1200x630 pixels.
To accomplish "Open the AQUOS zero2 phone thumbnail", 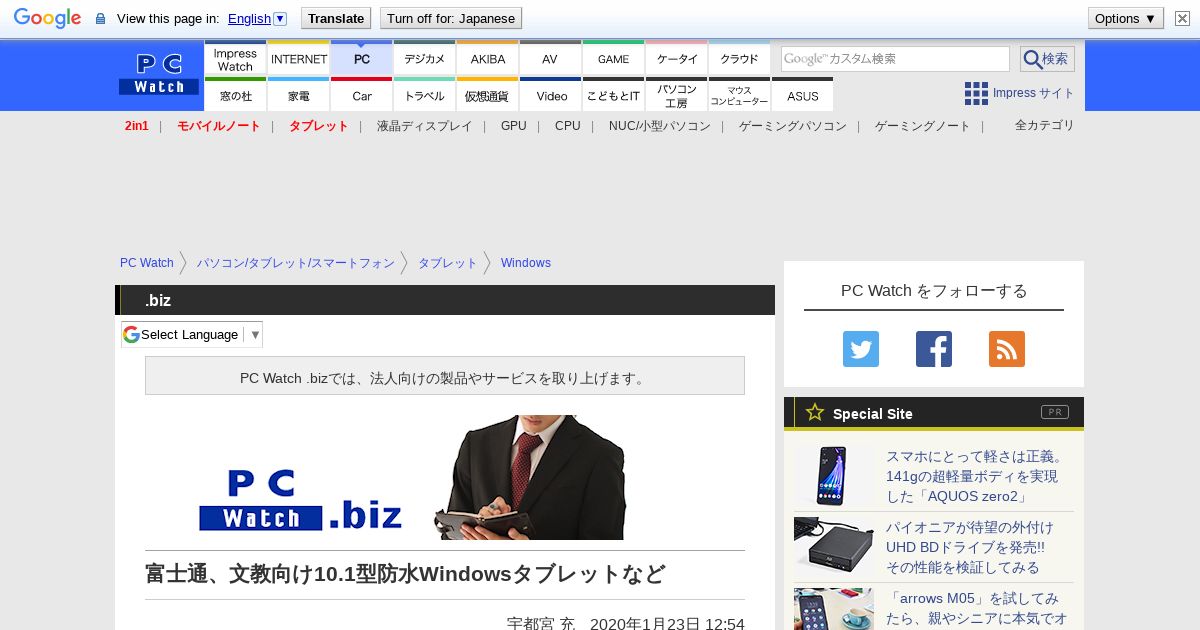I will (834, 476).
